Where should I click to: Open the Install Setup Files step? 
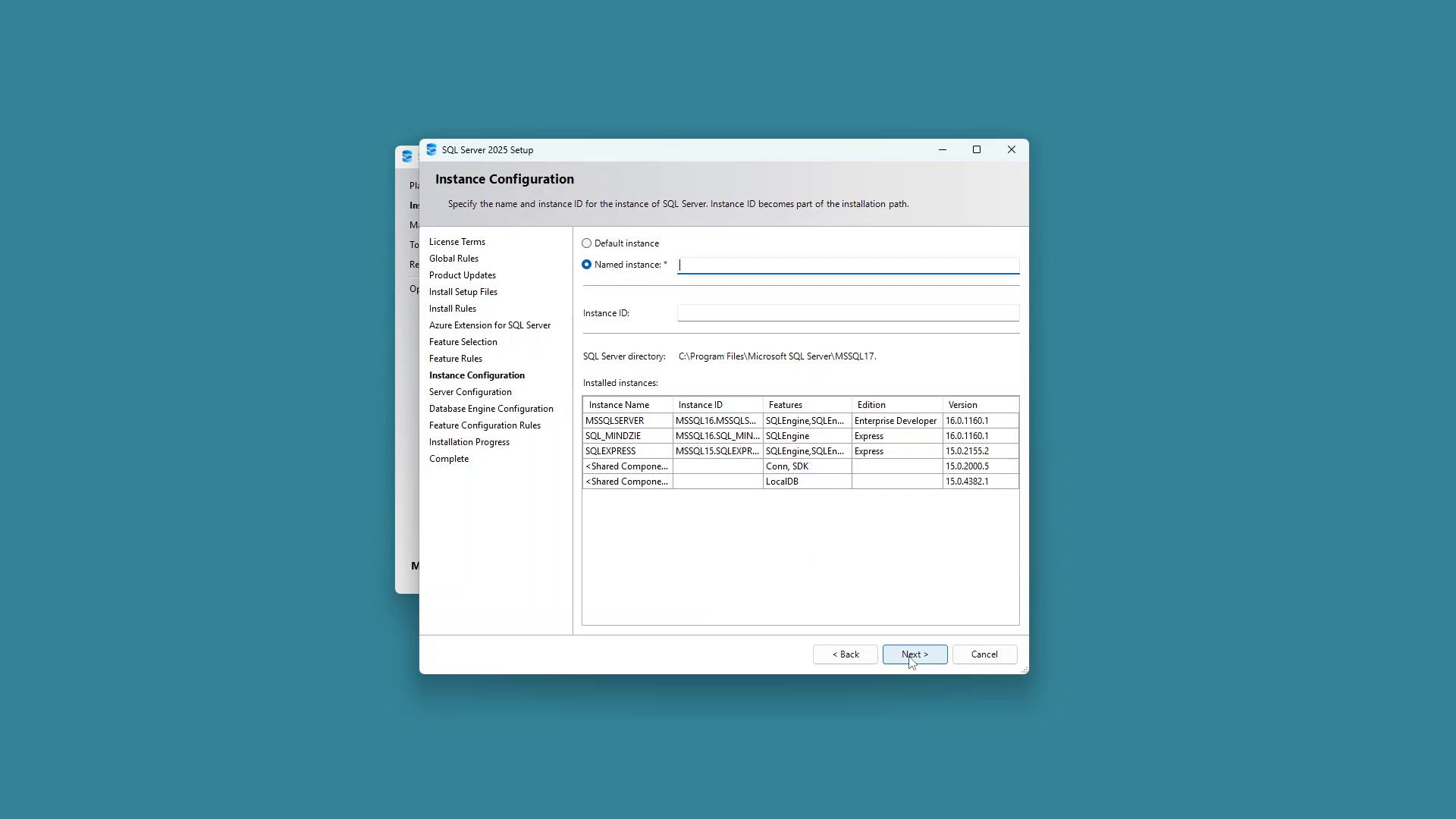(463, 292)
